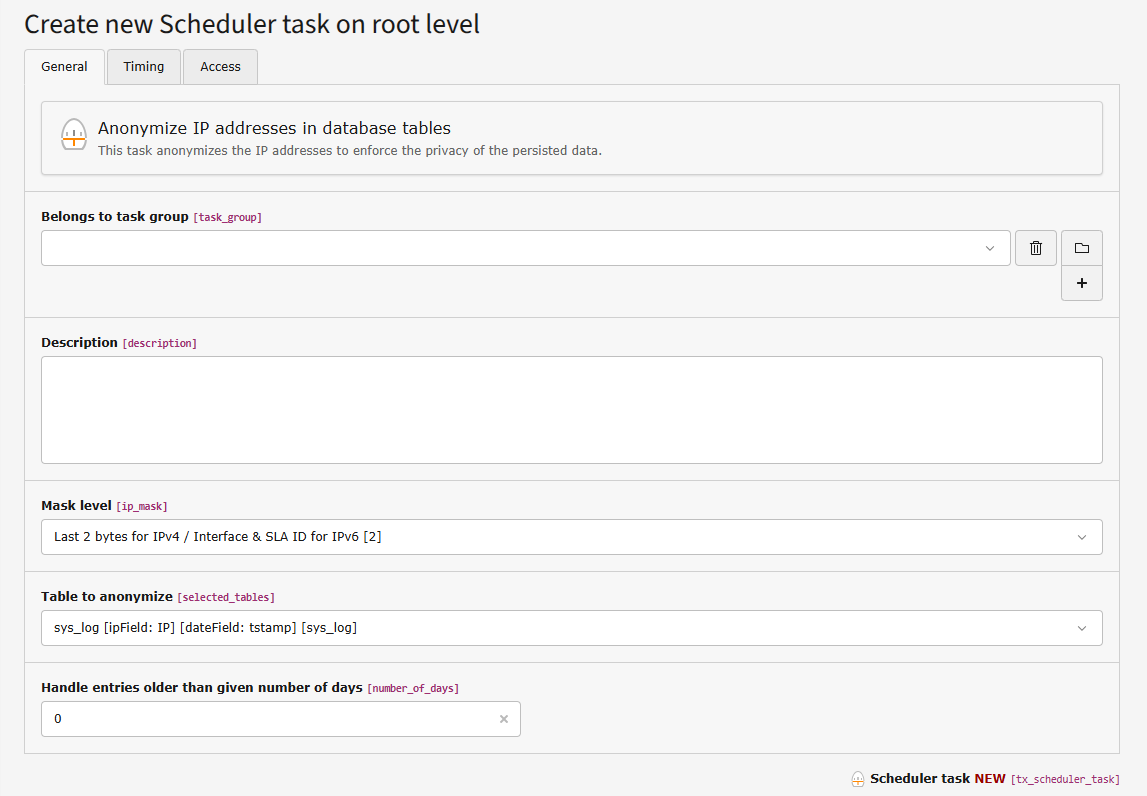Create a new task group via plus icon

pos(1082,283)
